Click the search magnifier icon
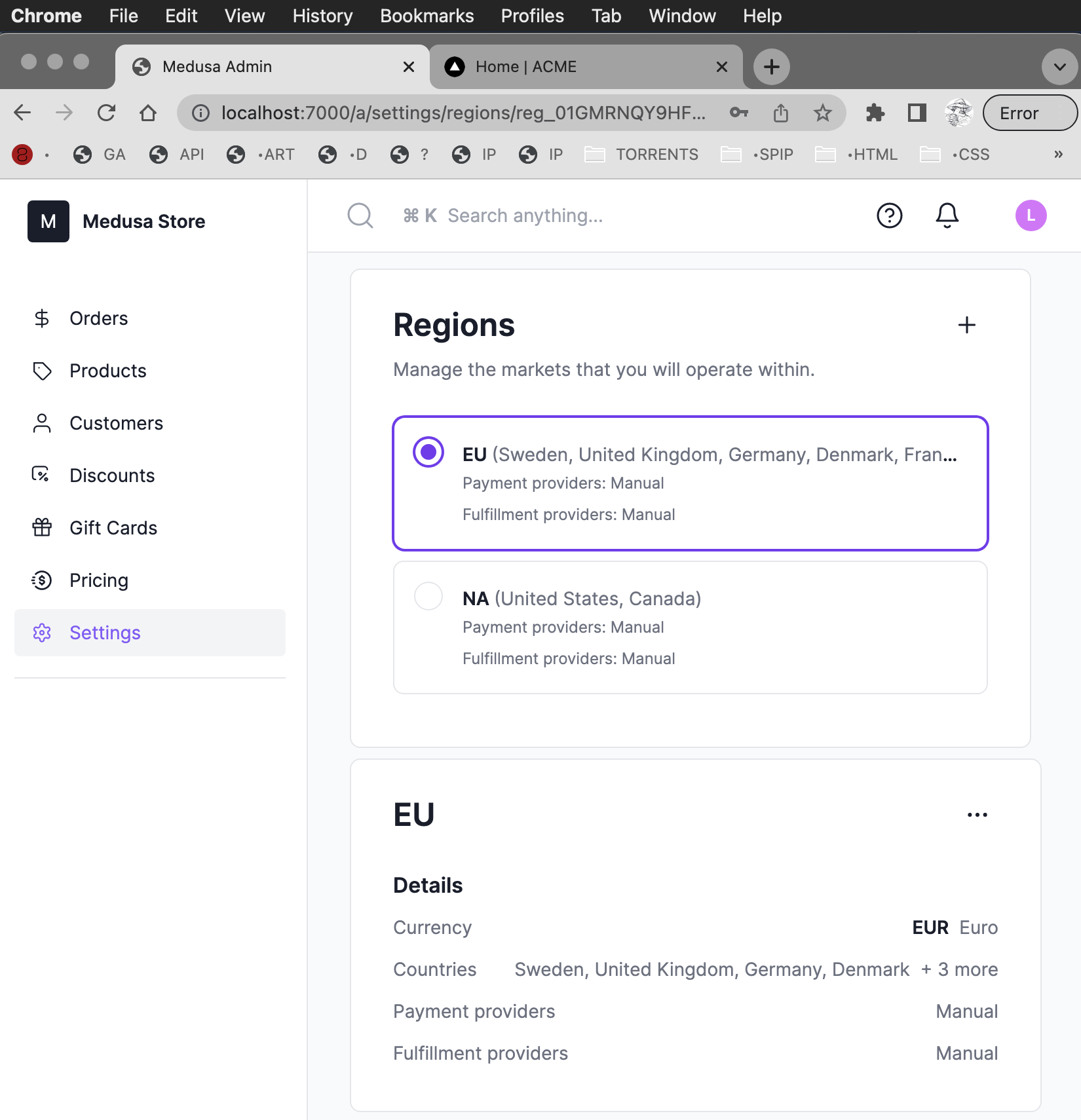The width and height of the screenshot is (1081, 1120). (x=360, y=215)
